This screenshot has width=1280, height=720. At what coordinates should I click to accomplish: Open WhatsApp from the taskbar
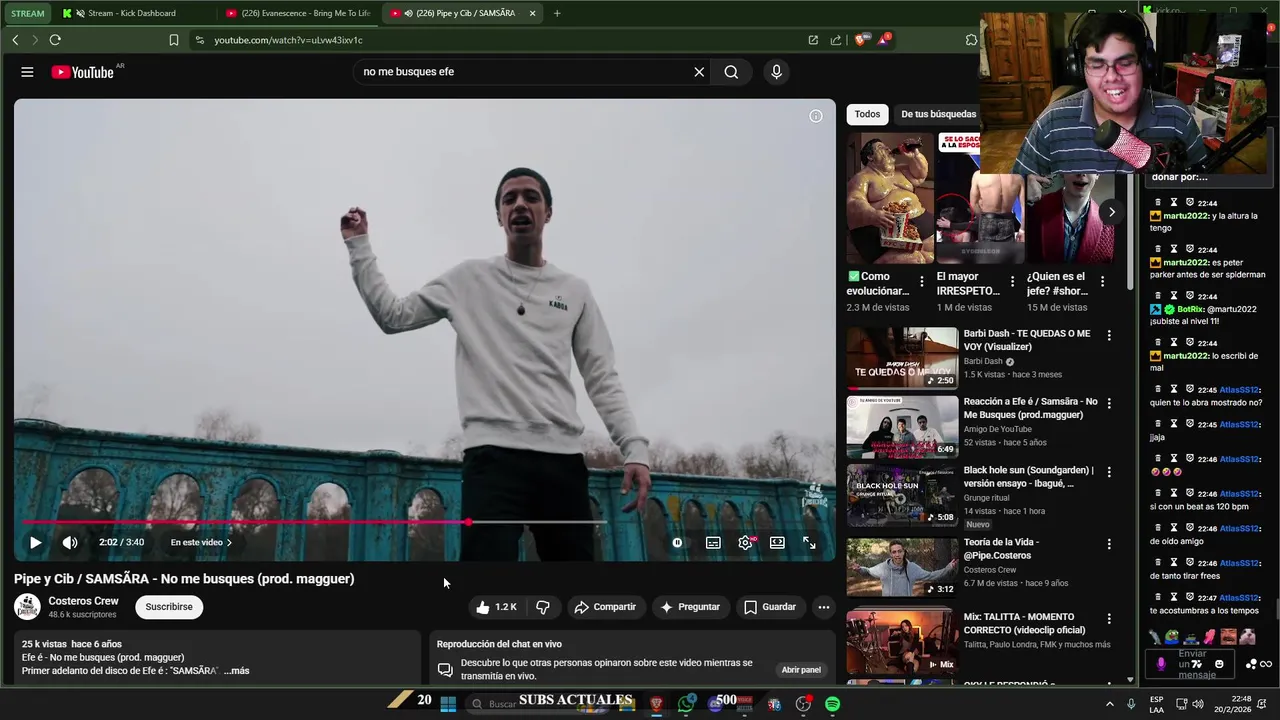click(x=686, y=704)
